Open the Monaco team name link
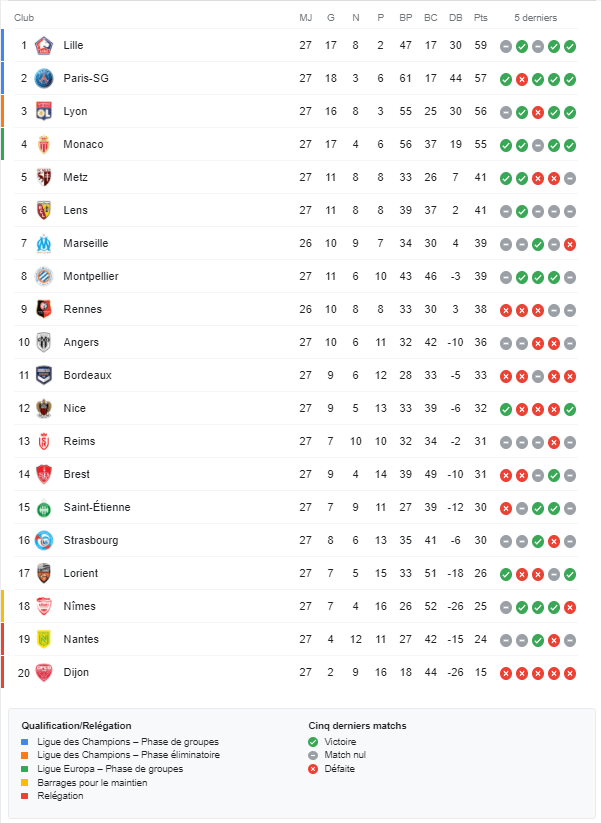The width and height of the screenshot is (601, 823). (83, 144)
